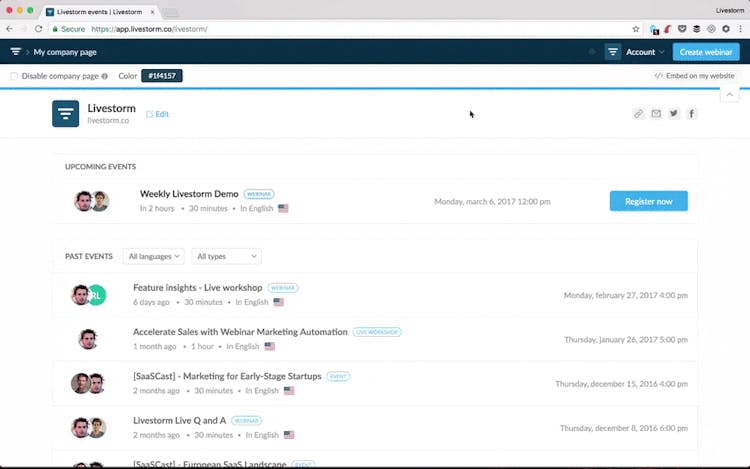Click the gear-shaped extension icon in toolbar

tap(726, 29)
